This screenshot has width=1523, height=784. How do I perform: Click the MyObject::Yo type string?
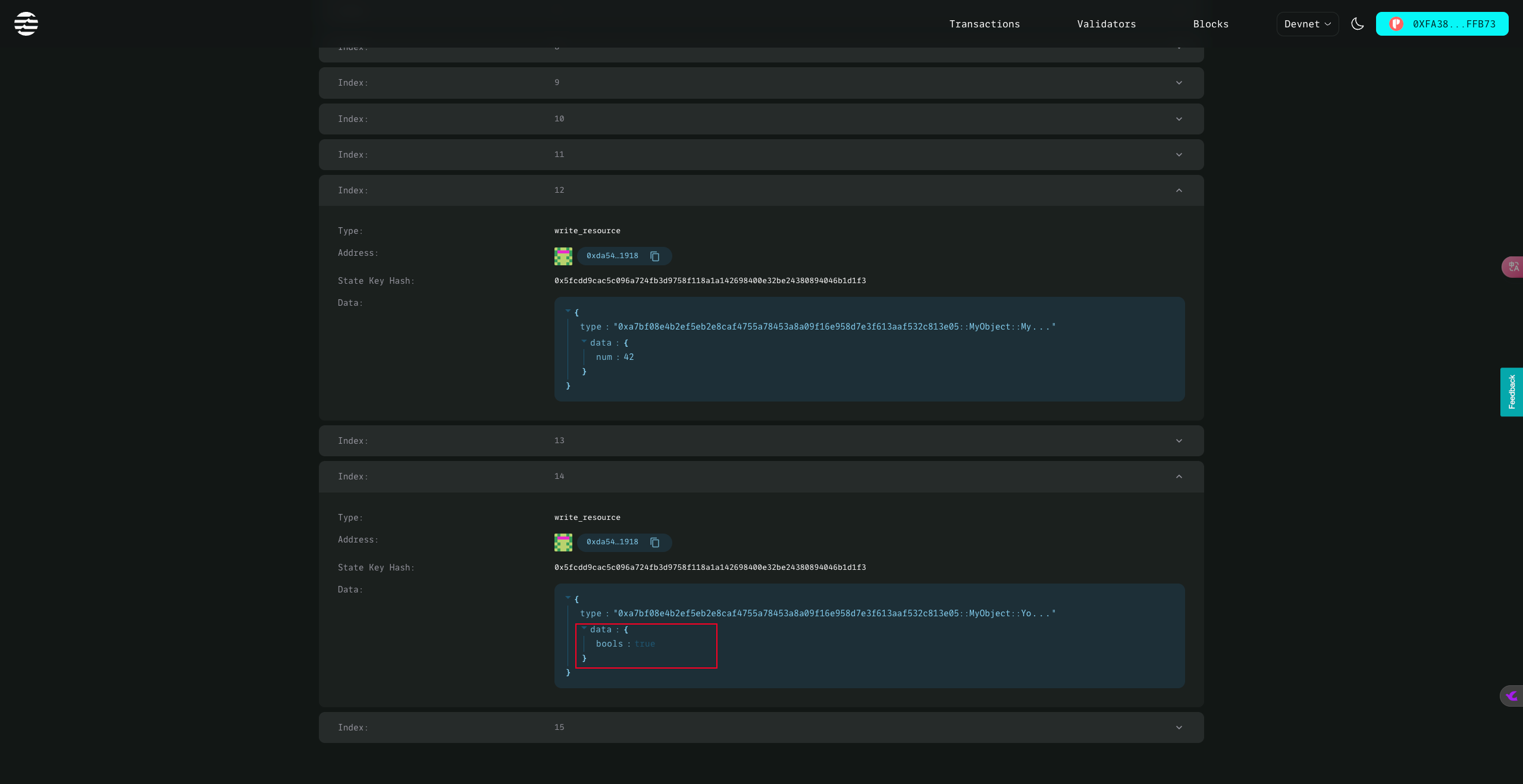tap(835, 613)
